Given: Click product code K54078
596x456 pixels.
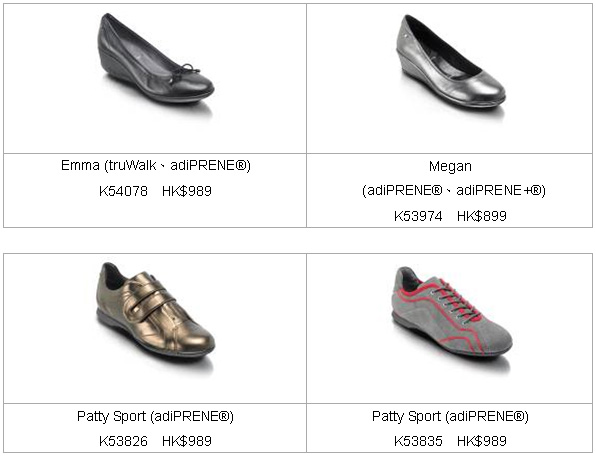Looking at the screenshot, I should [123, 191].
